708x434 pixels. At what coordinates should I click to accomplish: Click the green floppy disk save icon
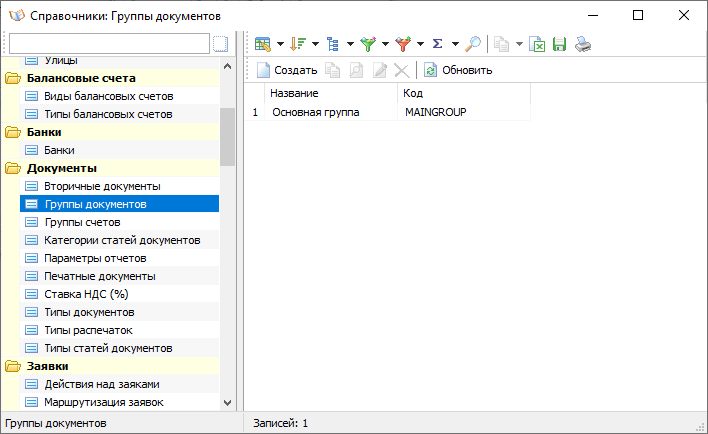pyautogui.click(x=559, y=44)
